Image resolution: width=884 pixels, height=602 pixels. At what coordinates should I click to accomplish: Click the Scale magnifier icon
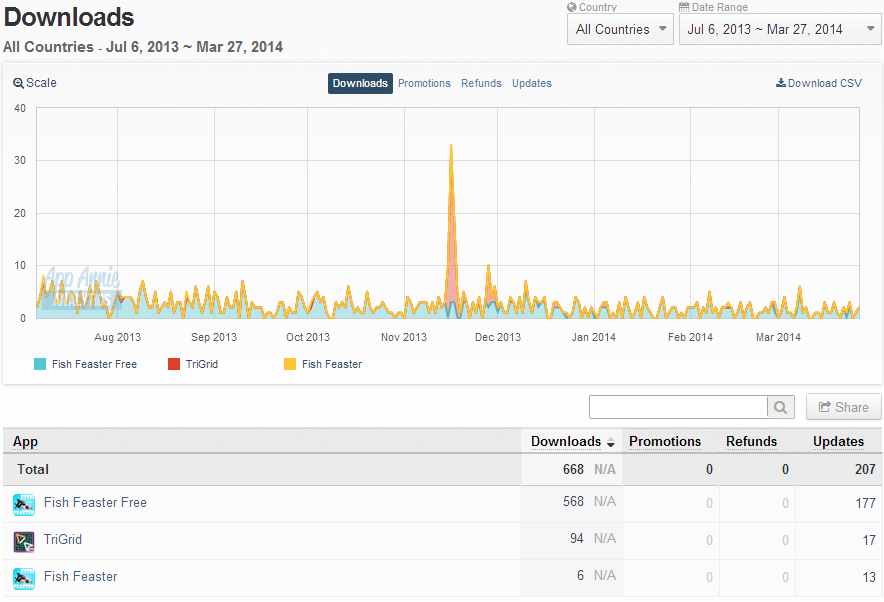click(x=19, y=83)
